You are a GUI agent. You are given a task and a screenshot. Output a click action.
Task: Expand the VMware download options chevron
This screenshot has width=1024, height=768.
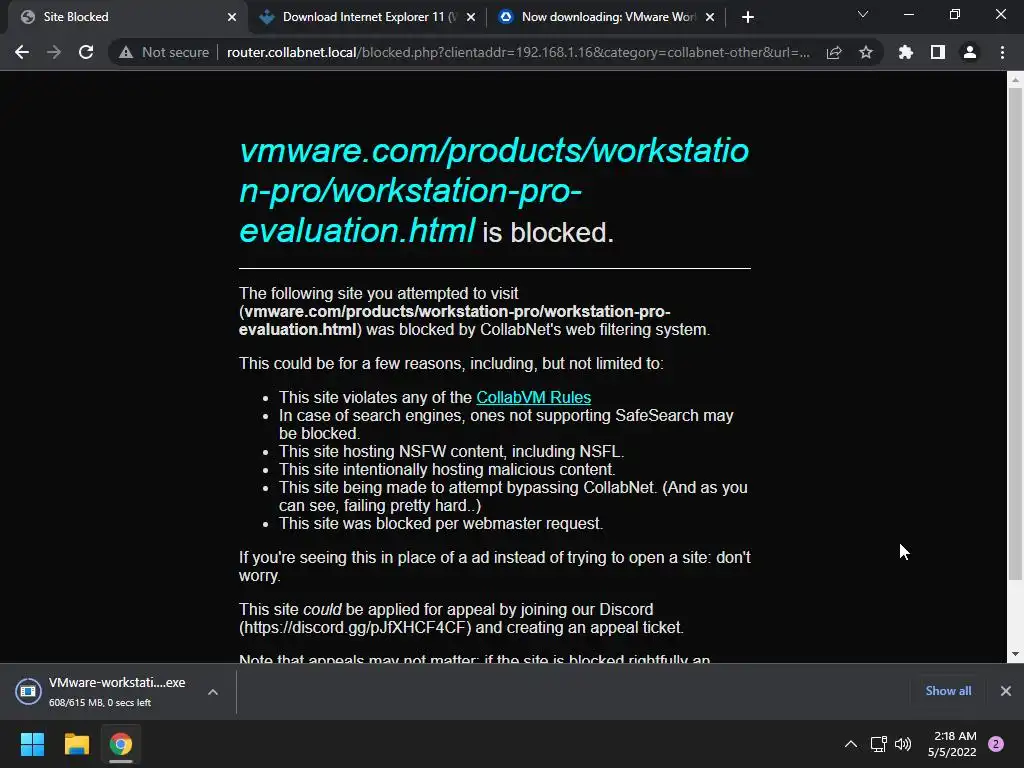[213, 692]
